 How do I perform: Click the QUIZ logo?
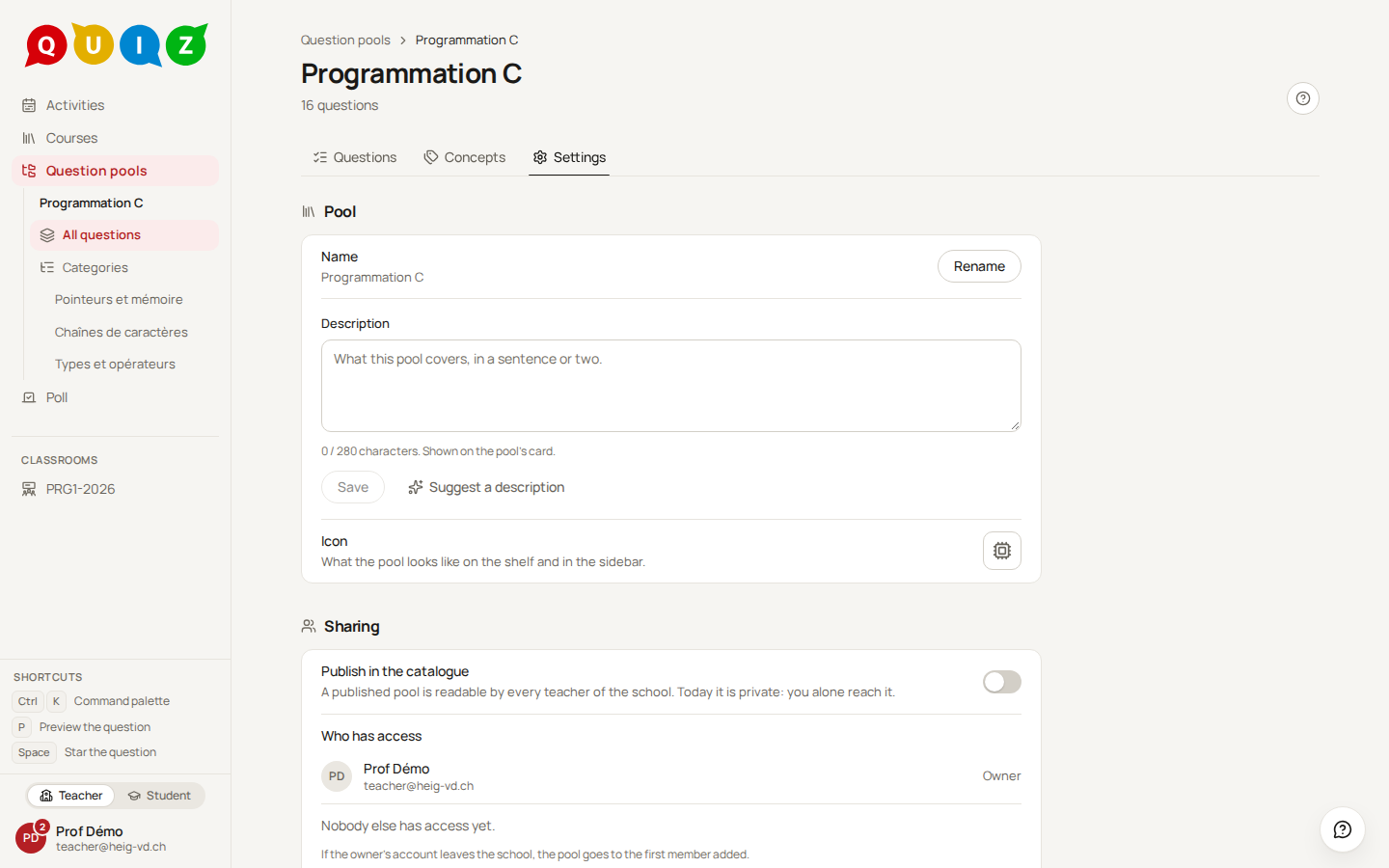[x=116, y=44]
